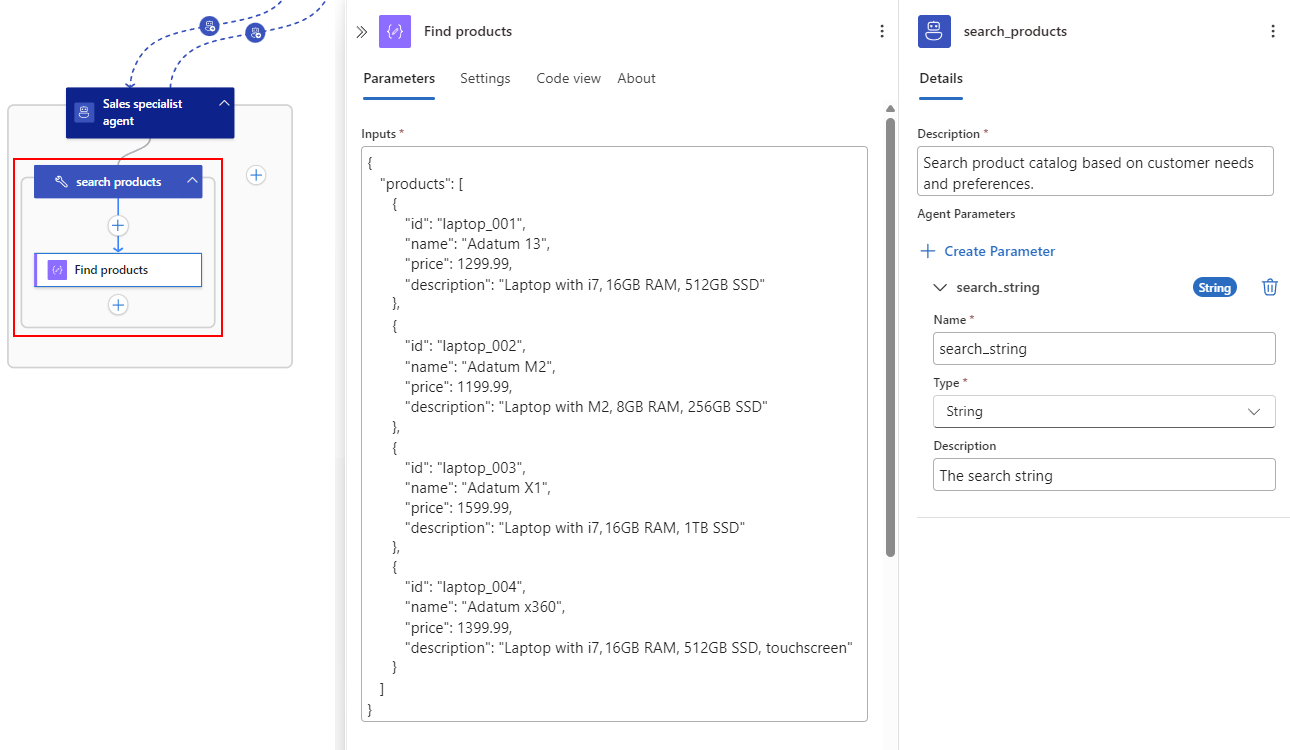Click the search_products agent icon in panel header

934,31
